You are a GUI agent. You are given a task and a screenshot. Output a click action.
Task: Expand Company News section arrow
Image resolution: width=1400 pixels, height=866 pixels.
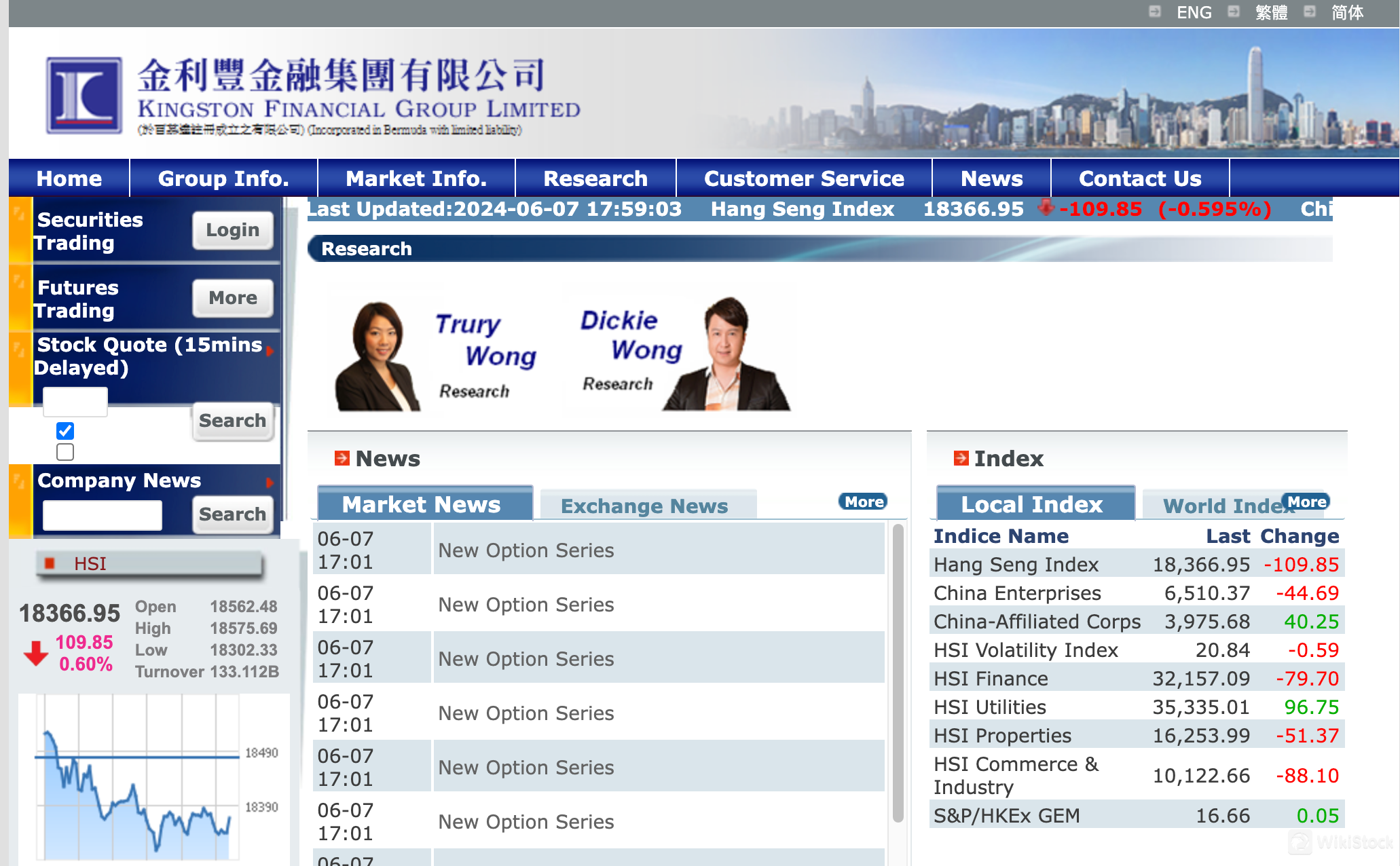[270, 483]
